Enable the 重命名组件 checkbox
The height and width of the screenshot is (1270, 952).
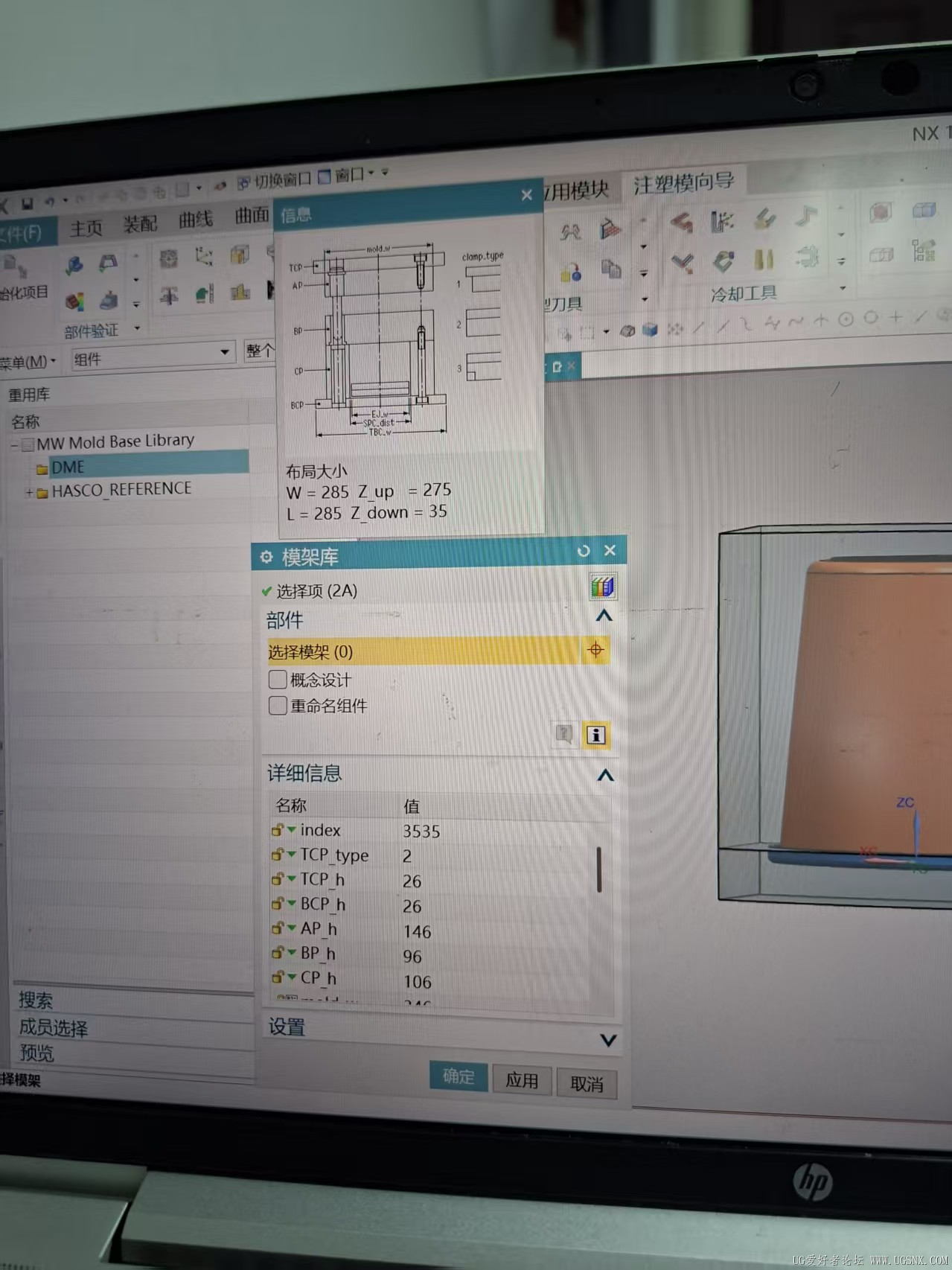coord(278,705)
